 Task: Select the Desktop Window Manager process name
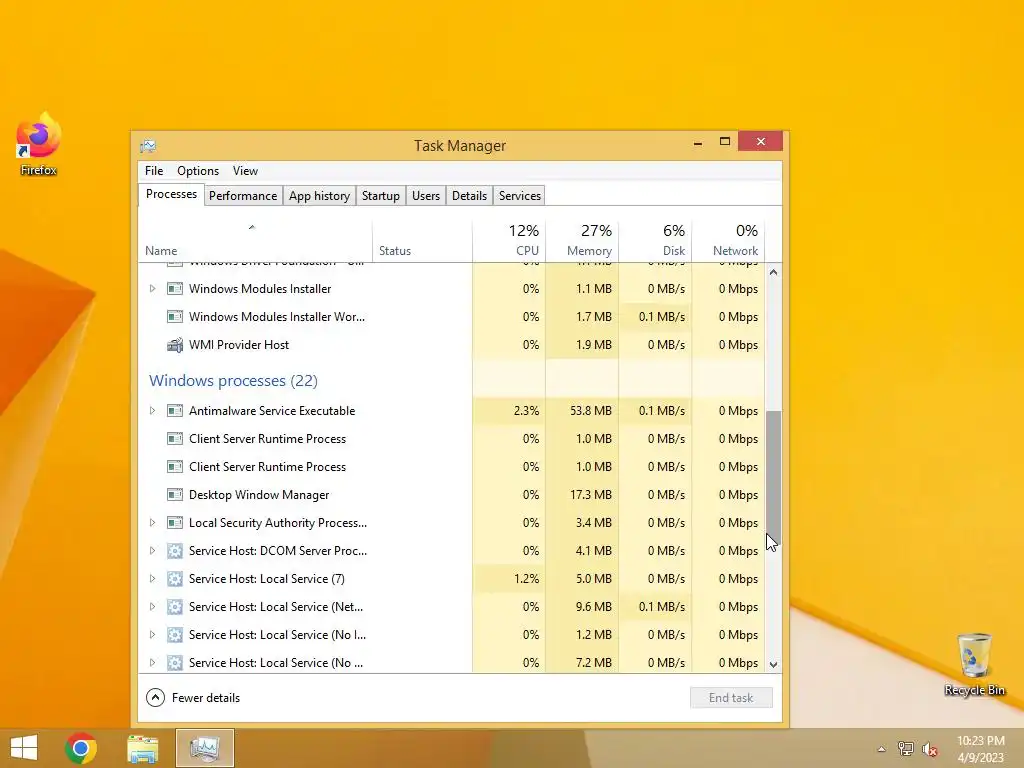(259, 495)
